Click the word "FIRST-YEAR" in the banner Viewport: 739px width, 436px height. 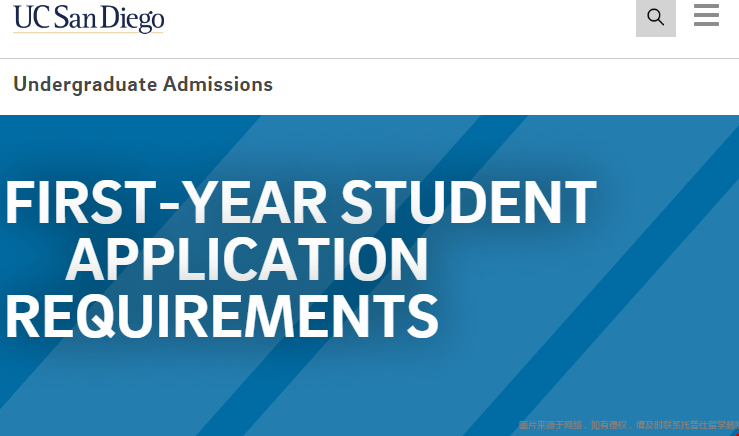pos(165,202)
